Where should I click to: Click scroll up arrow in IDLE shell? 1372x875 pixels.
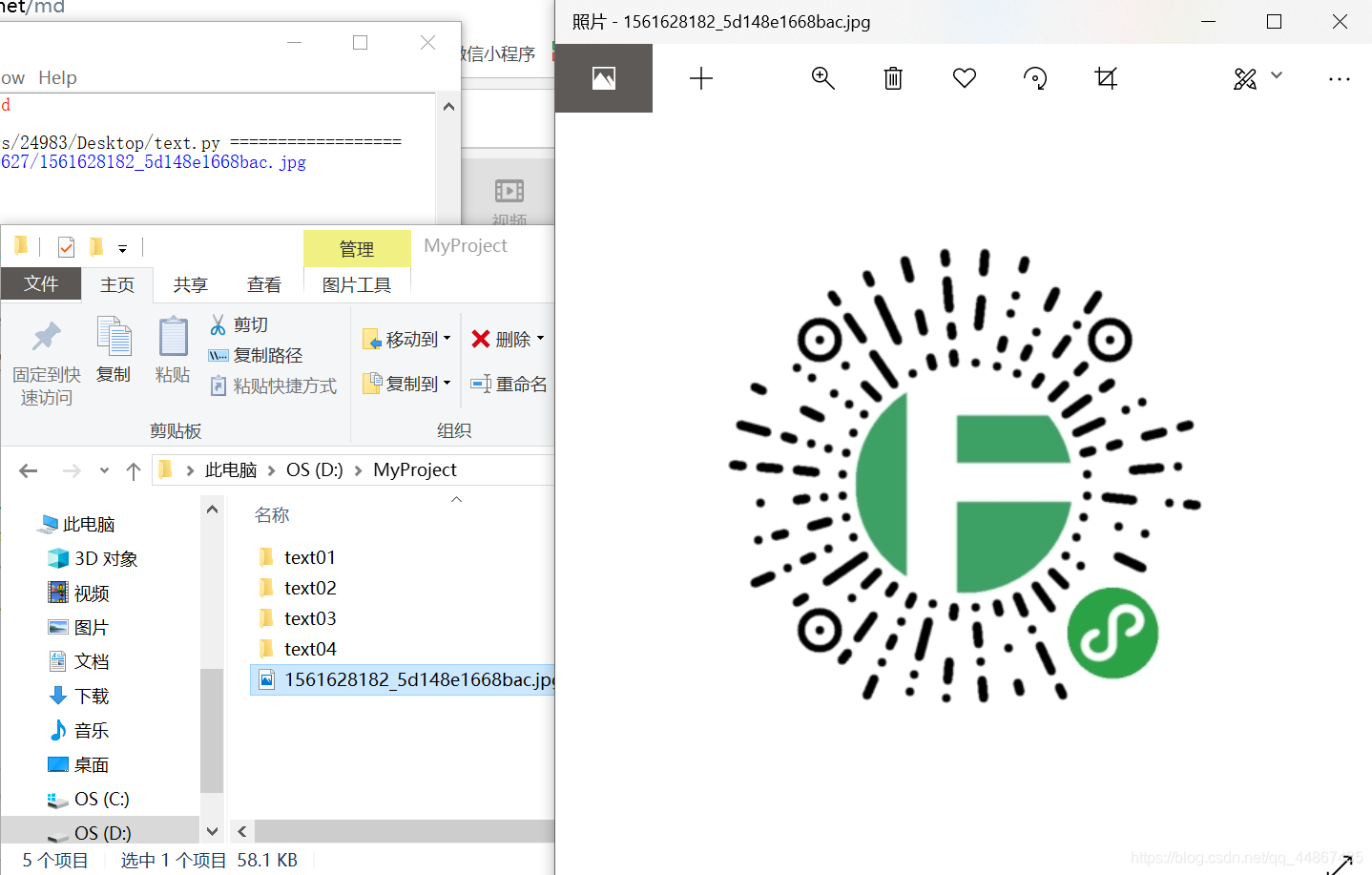pyautogui.click(x=448, y=107)
